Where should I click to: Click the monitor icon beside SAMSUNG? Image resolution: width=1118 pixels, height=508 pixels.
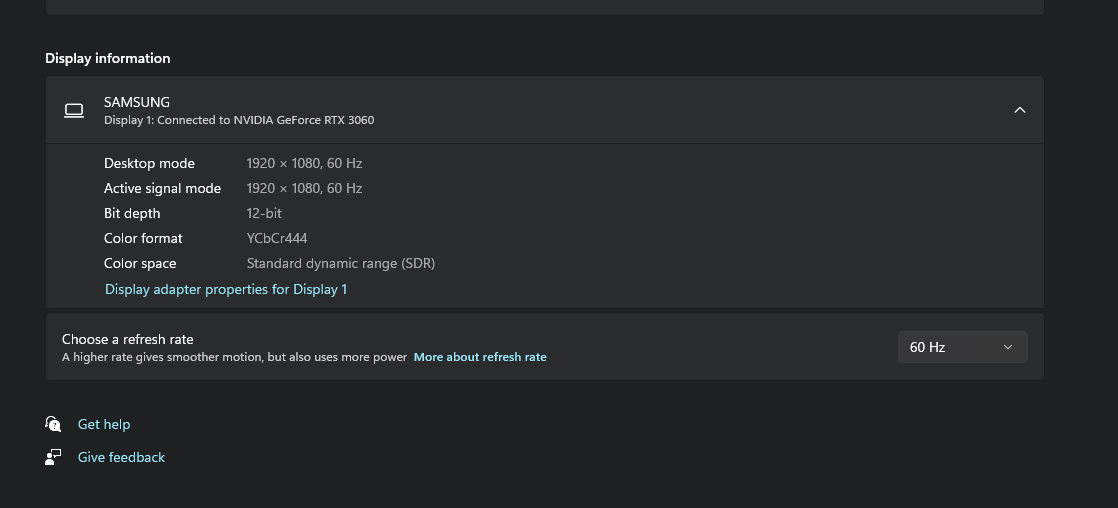[x=74, y=110]
